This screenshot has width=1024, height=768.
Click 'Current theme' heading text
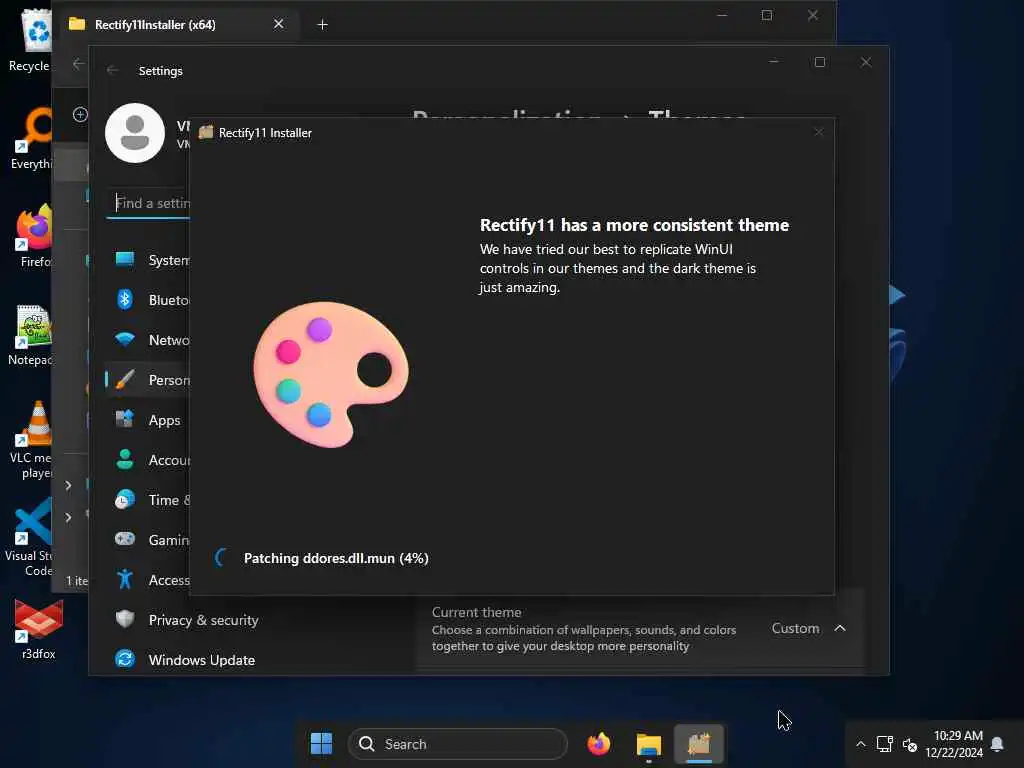click(x=477, y=613)
